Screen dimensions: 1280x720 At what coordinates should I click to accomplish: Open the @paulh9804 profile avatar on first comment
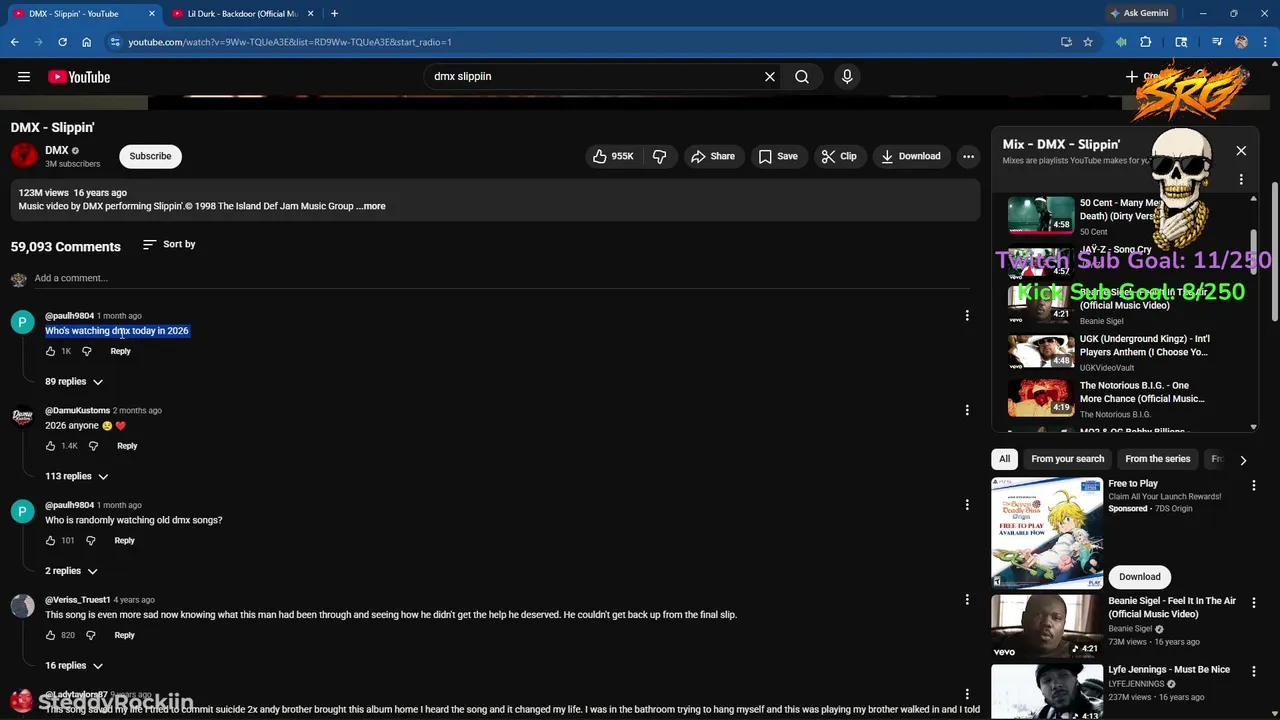pos(22,322)
